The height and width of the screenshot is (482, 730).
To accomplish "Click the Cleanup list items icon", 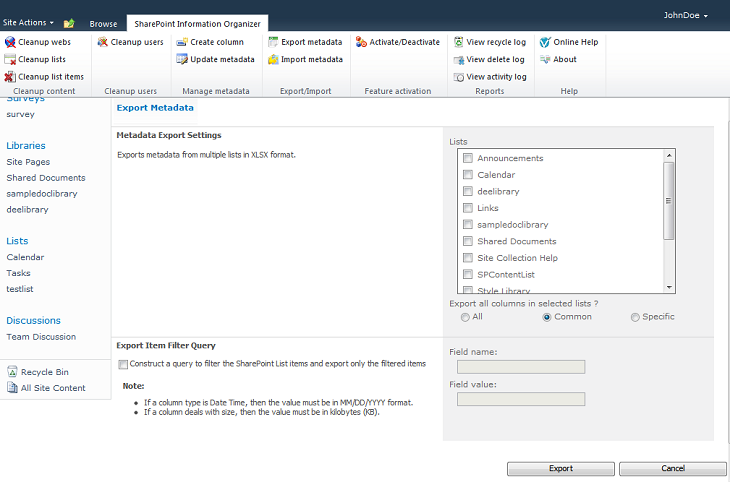I will pyautogui.click(x=10, y=77).
